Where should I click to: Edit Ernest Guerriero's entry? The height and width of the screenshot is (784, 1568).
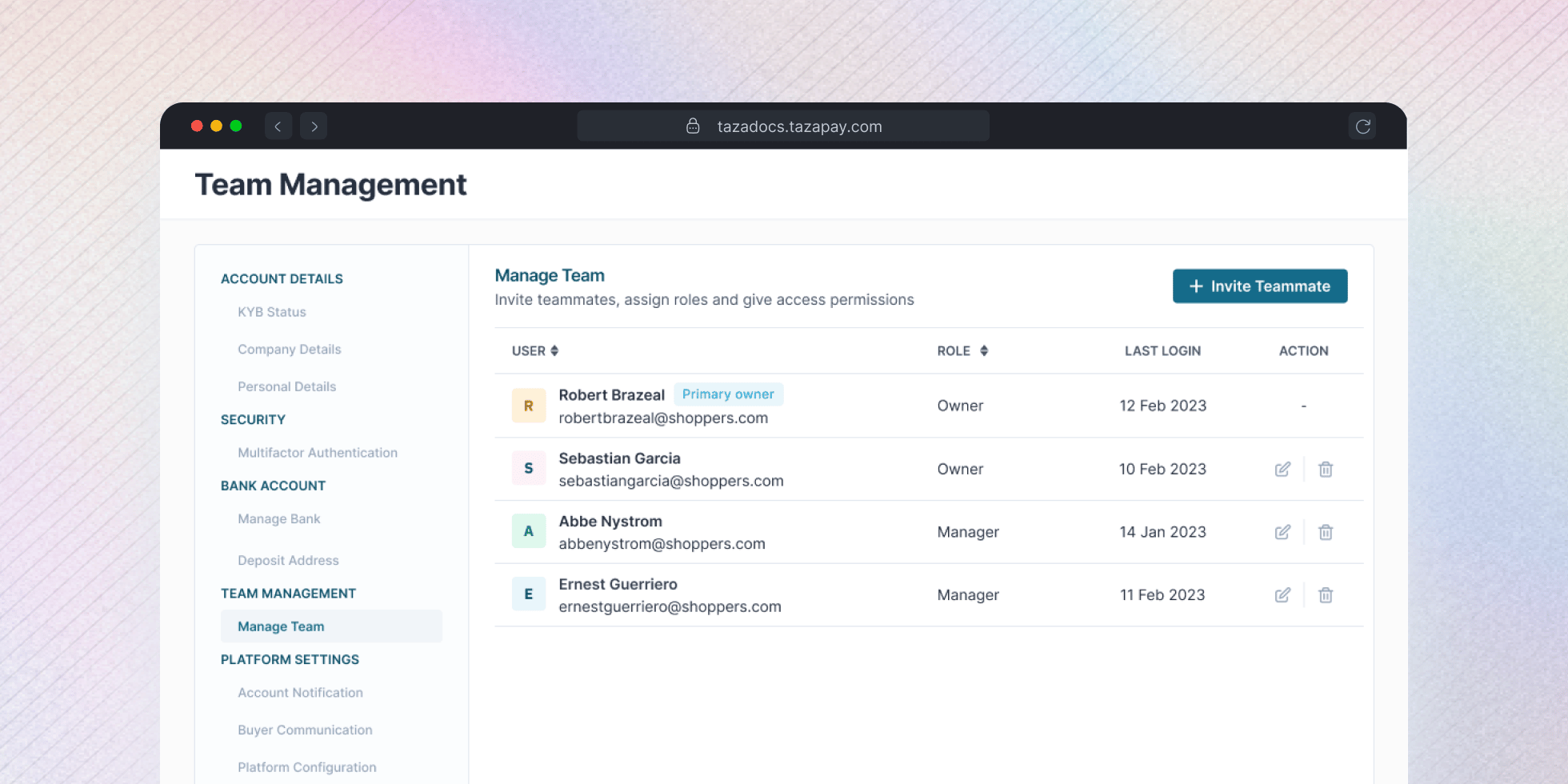pyautogui.click(x=1282, y=595)
